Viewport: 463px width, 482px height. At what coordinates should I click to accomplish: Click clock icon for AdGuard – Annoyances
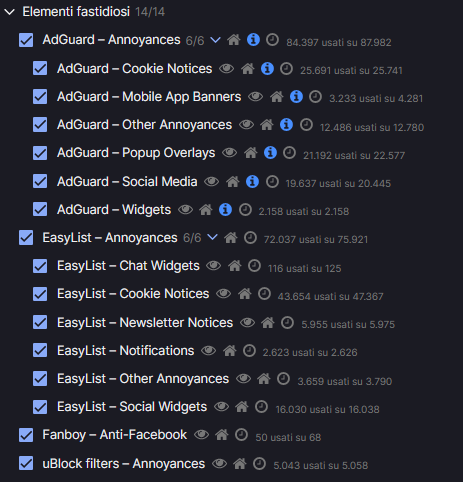pos(272,40)
